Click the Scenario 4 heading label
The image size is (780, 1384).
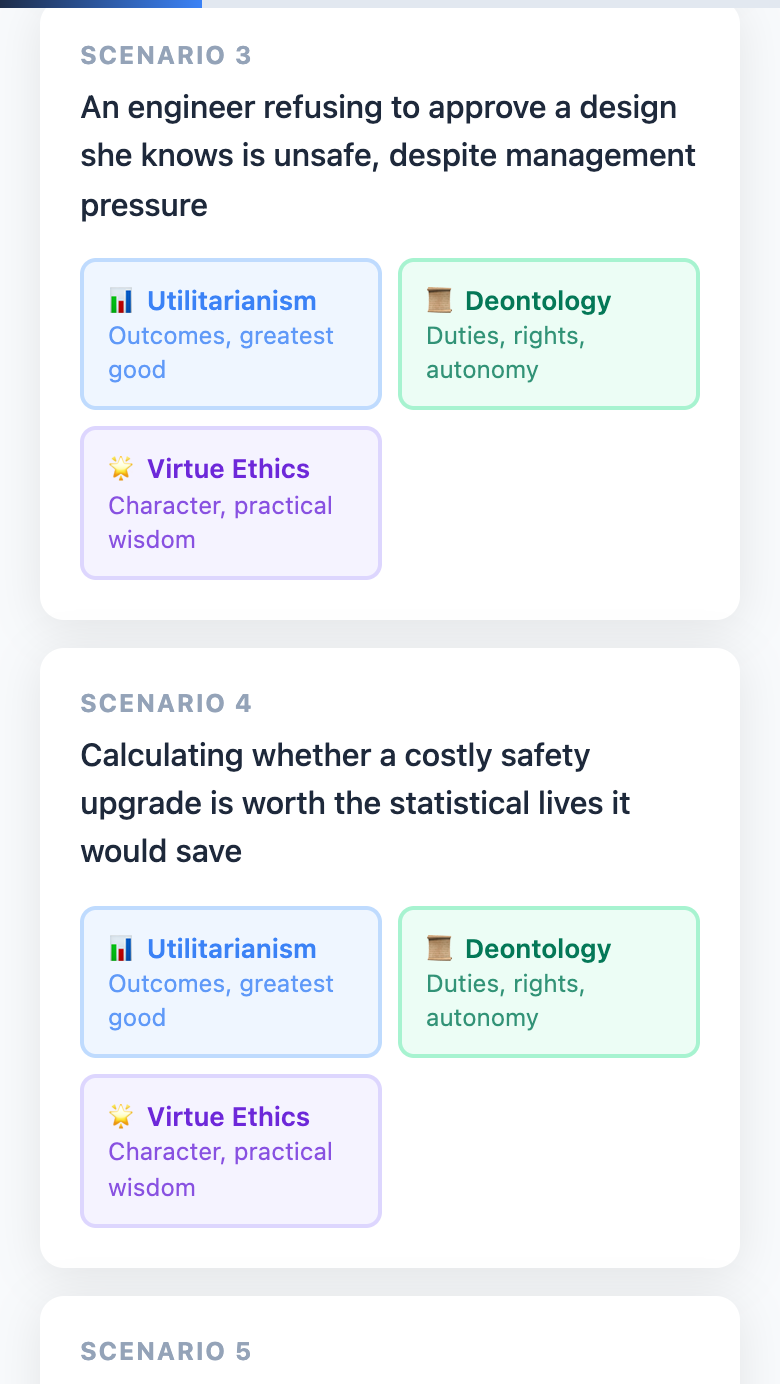point(166,704)
